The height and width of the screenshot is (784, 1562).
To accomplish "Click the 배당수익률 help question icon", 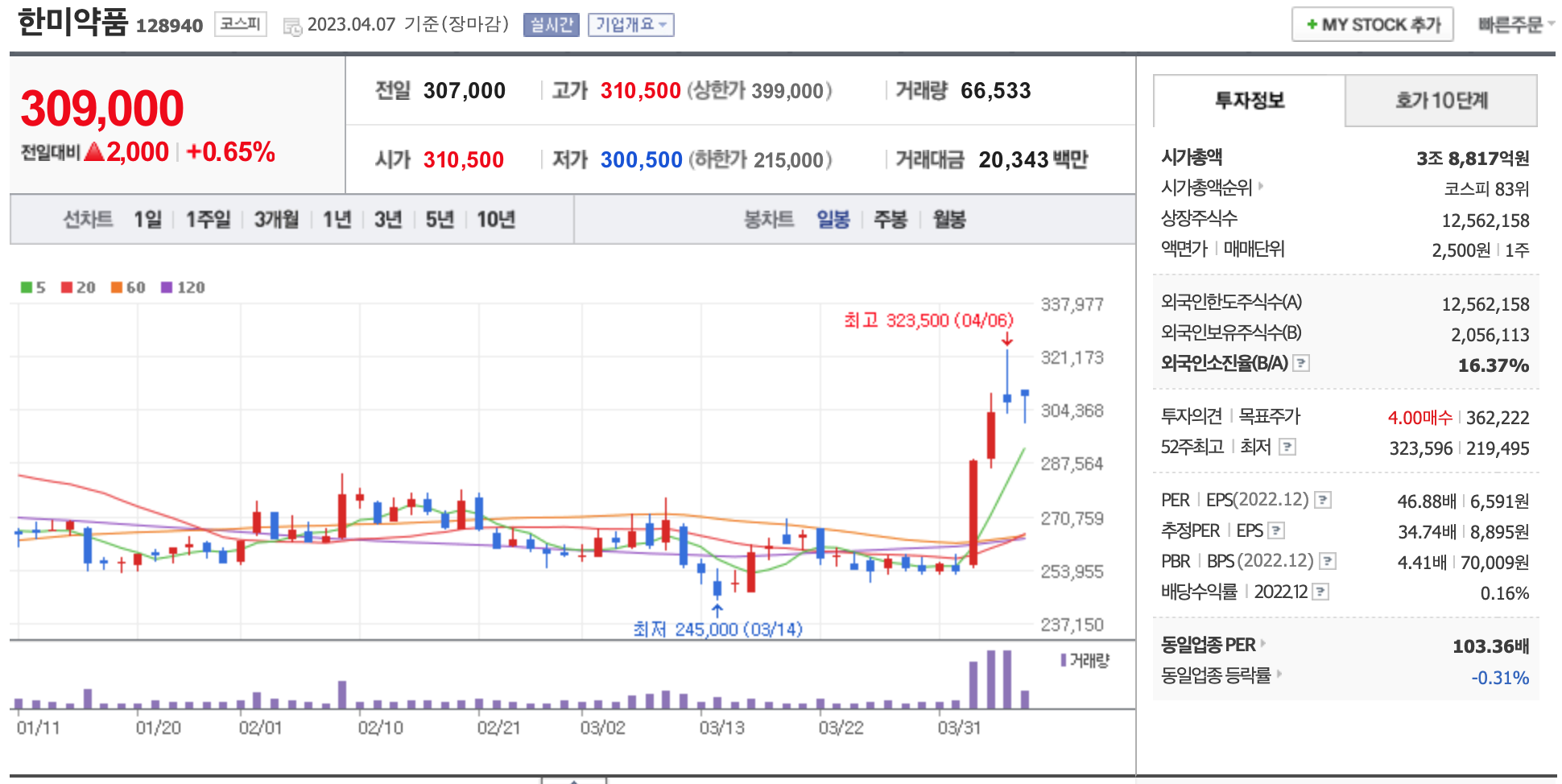I will [1320, 592].
